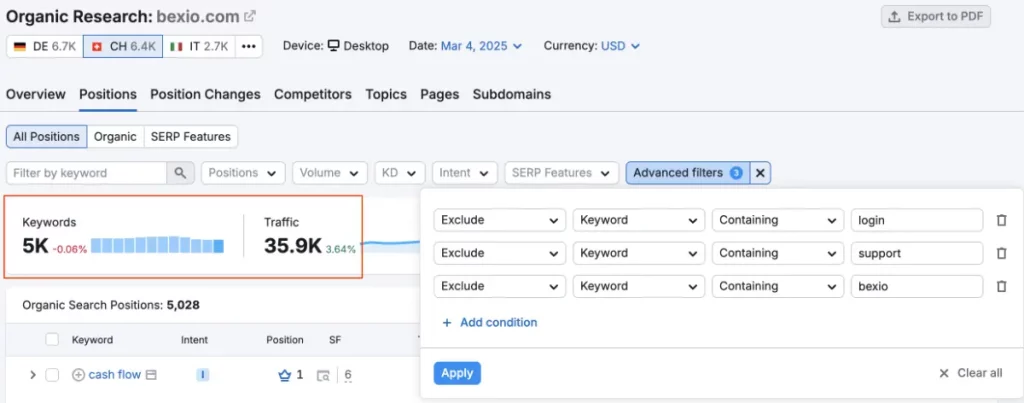Clear advanced filters with X button
Screen dimensions: 1024x403
[760, 173]
